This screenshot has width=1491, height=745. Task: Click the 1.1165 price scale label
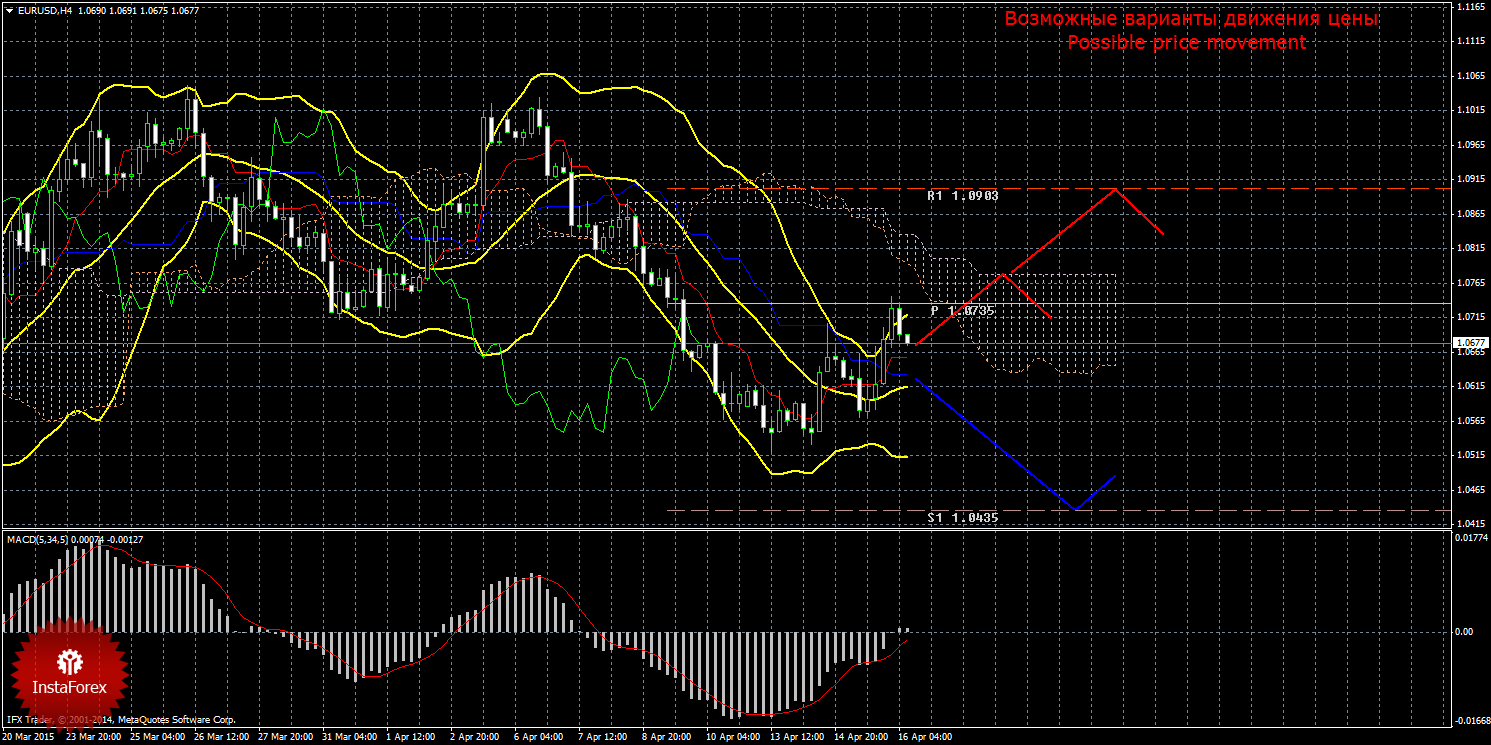click(1470, 7)
